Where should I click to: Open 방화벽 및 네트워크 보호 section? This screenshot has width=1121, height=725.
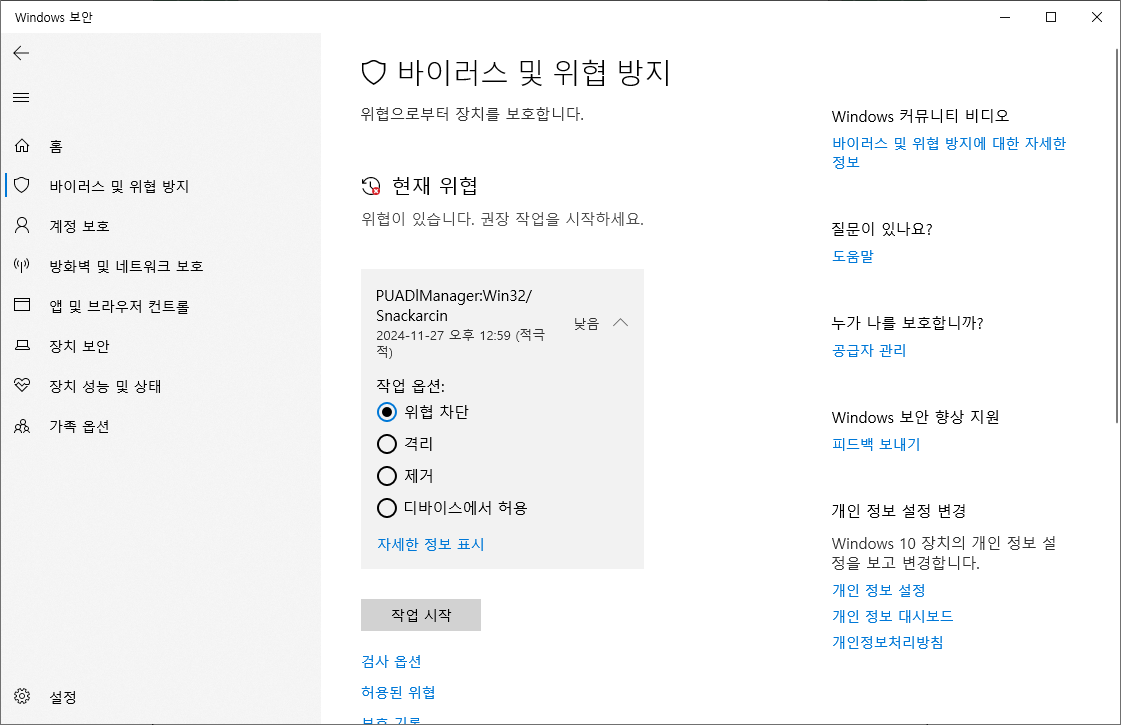[126, 266]
